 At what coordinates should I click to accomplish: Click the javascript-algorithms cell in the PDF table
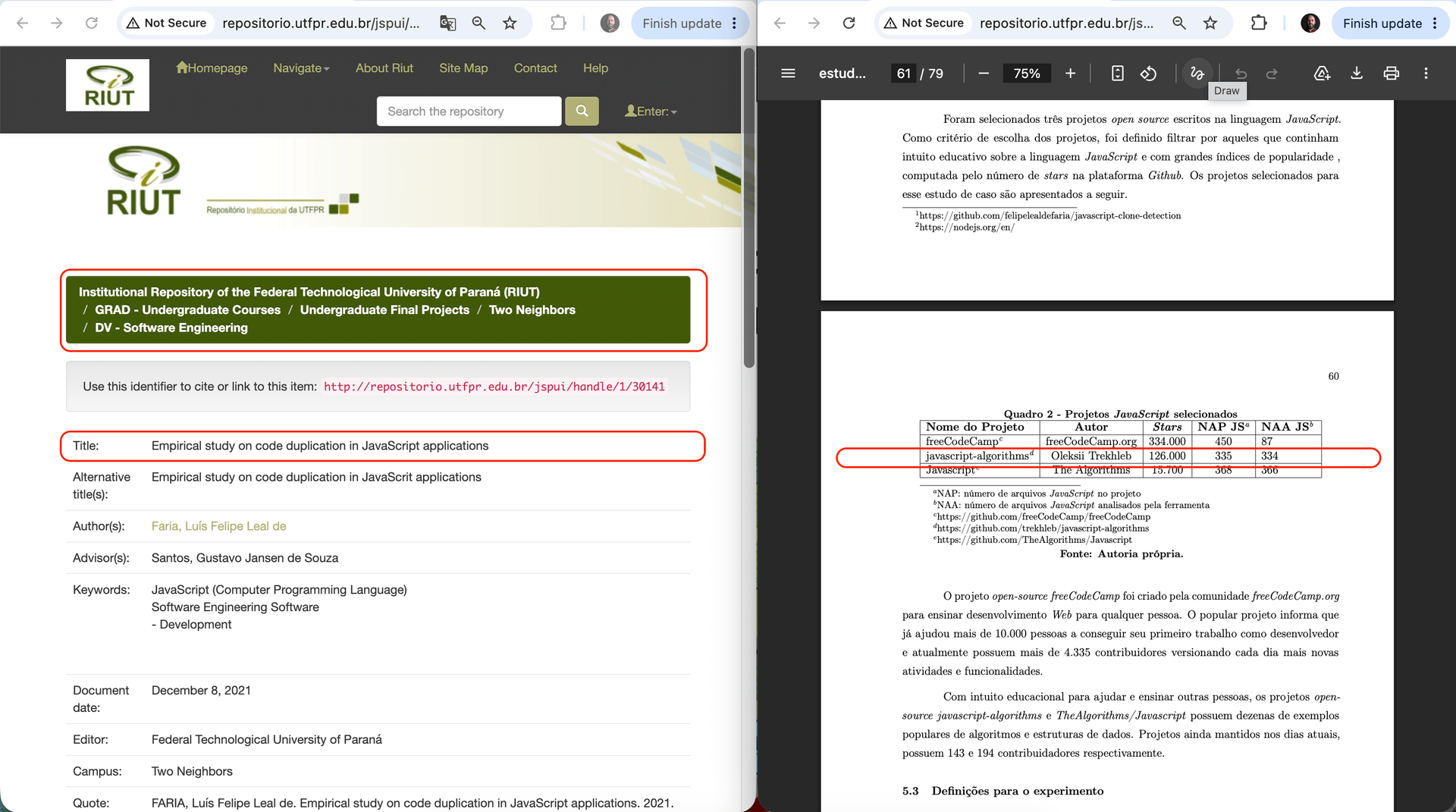[x=979, y=456]
